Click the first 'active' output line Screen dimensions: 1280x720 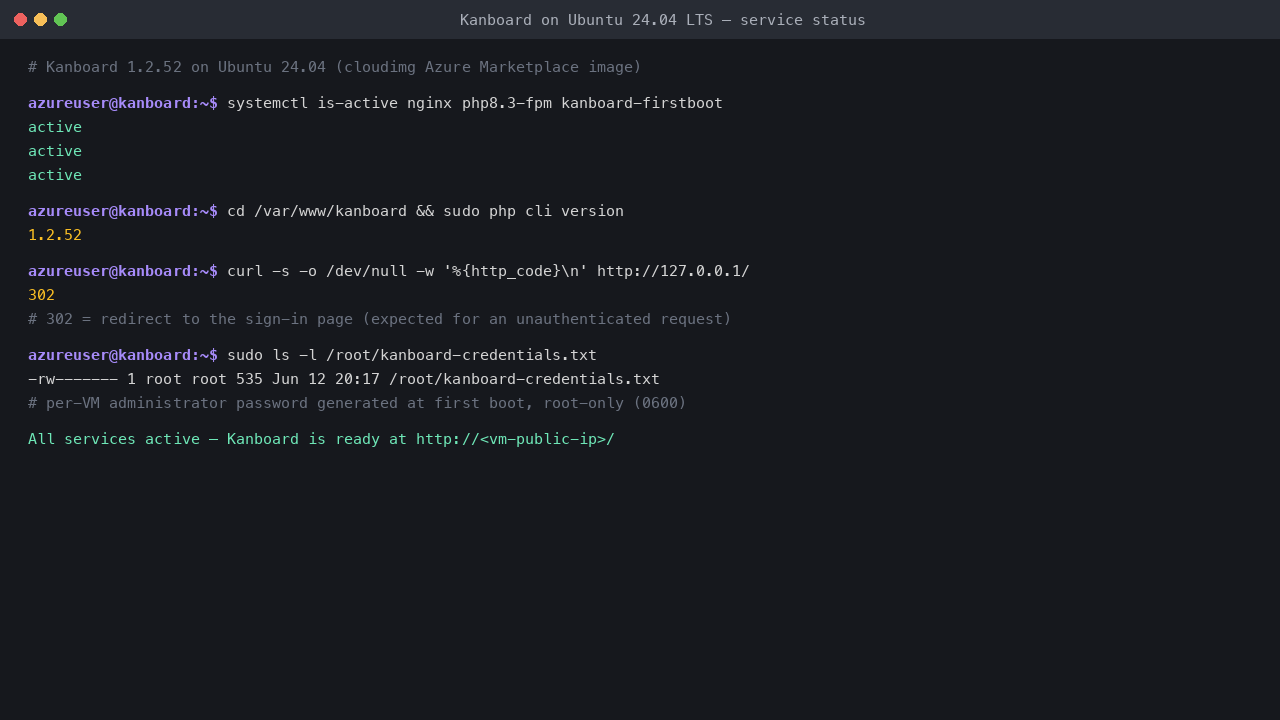click(x=55, y=127)
